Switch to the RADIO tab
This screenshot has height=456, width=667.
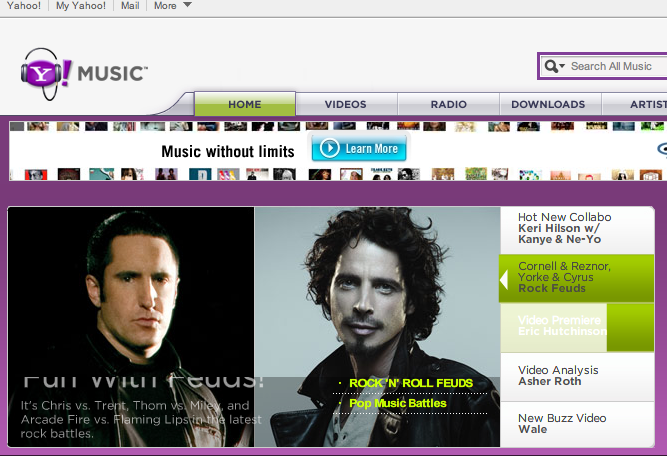[448, 104]
